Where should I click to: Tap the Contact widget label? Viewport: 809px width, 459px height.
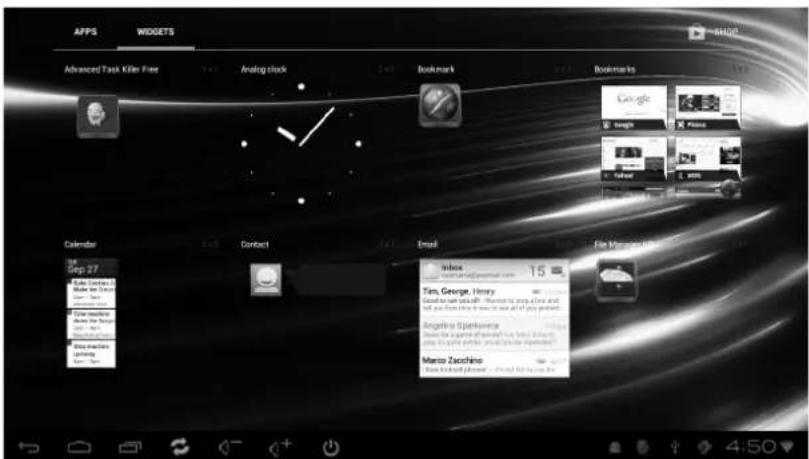pos(255,244)
